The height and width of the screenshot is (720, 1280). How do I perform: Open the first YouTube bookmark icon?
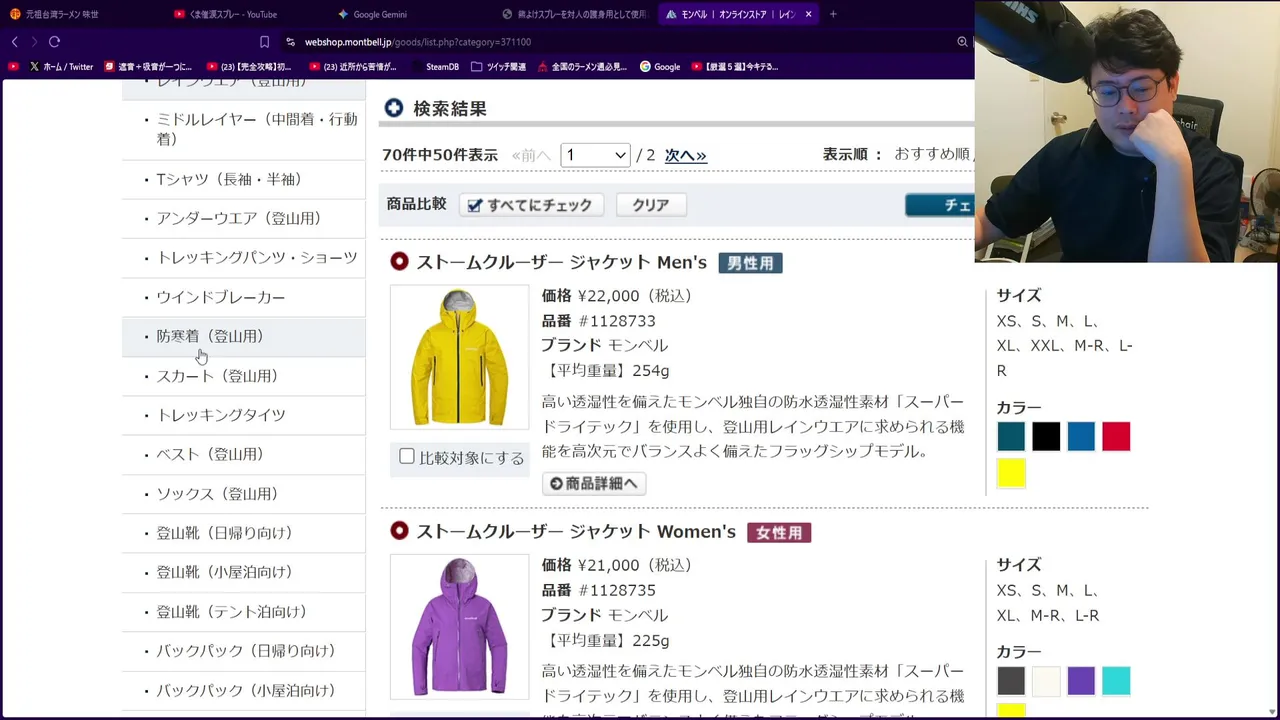click(x=13, y=67)
